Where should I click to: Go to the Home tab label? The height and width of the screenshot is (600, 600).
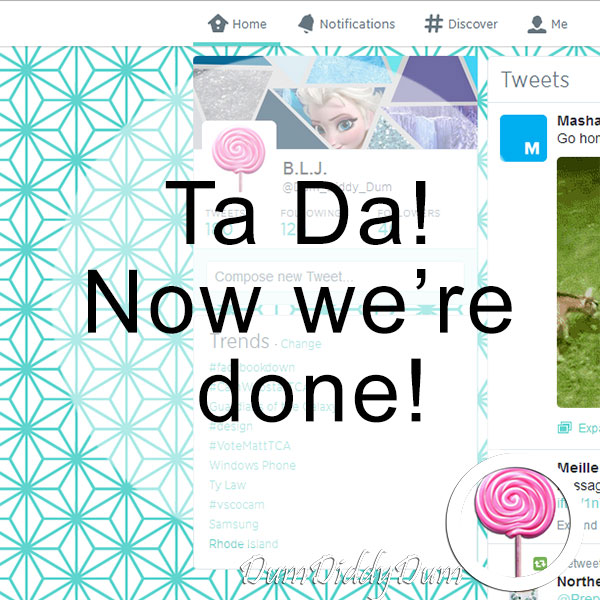[x=249, y=24]
